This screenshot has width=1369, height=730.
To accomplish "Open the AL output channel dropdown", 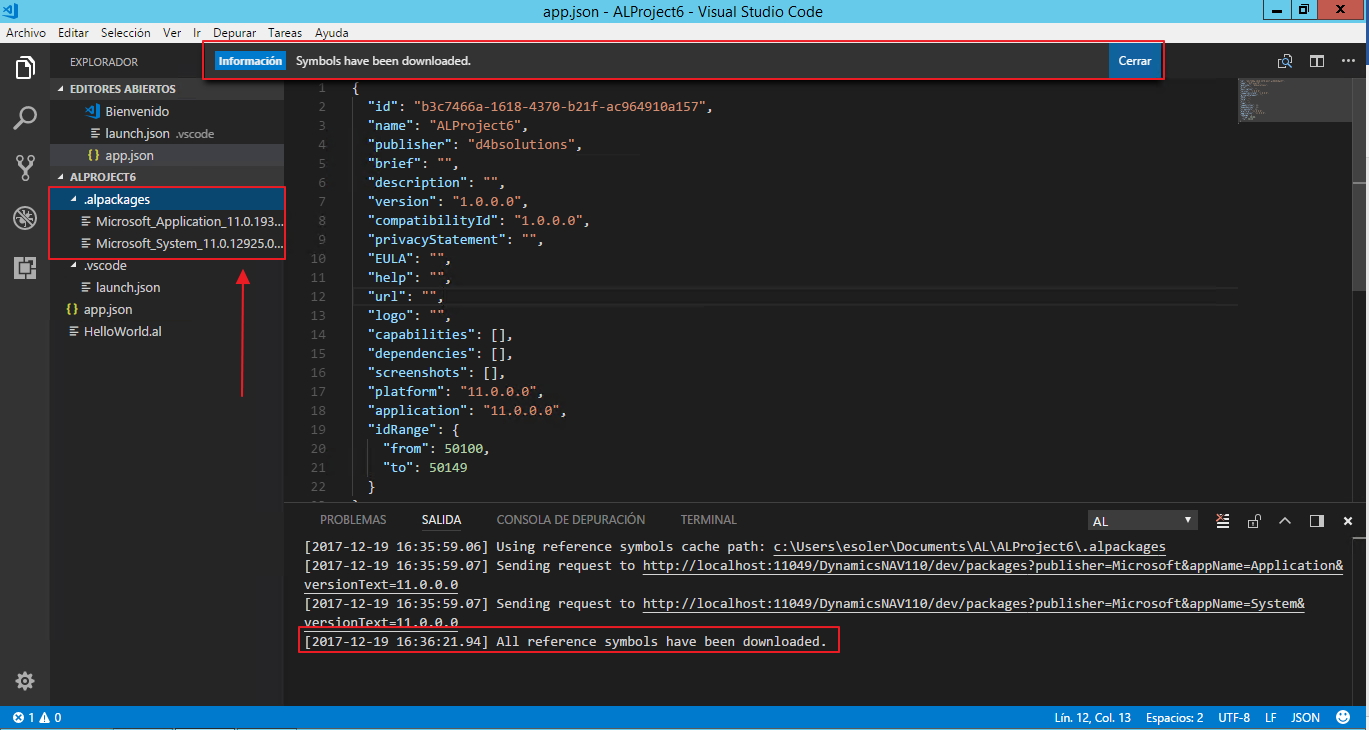I will [x=1142, y=521].
